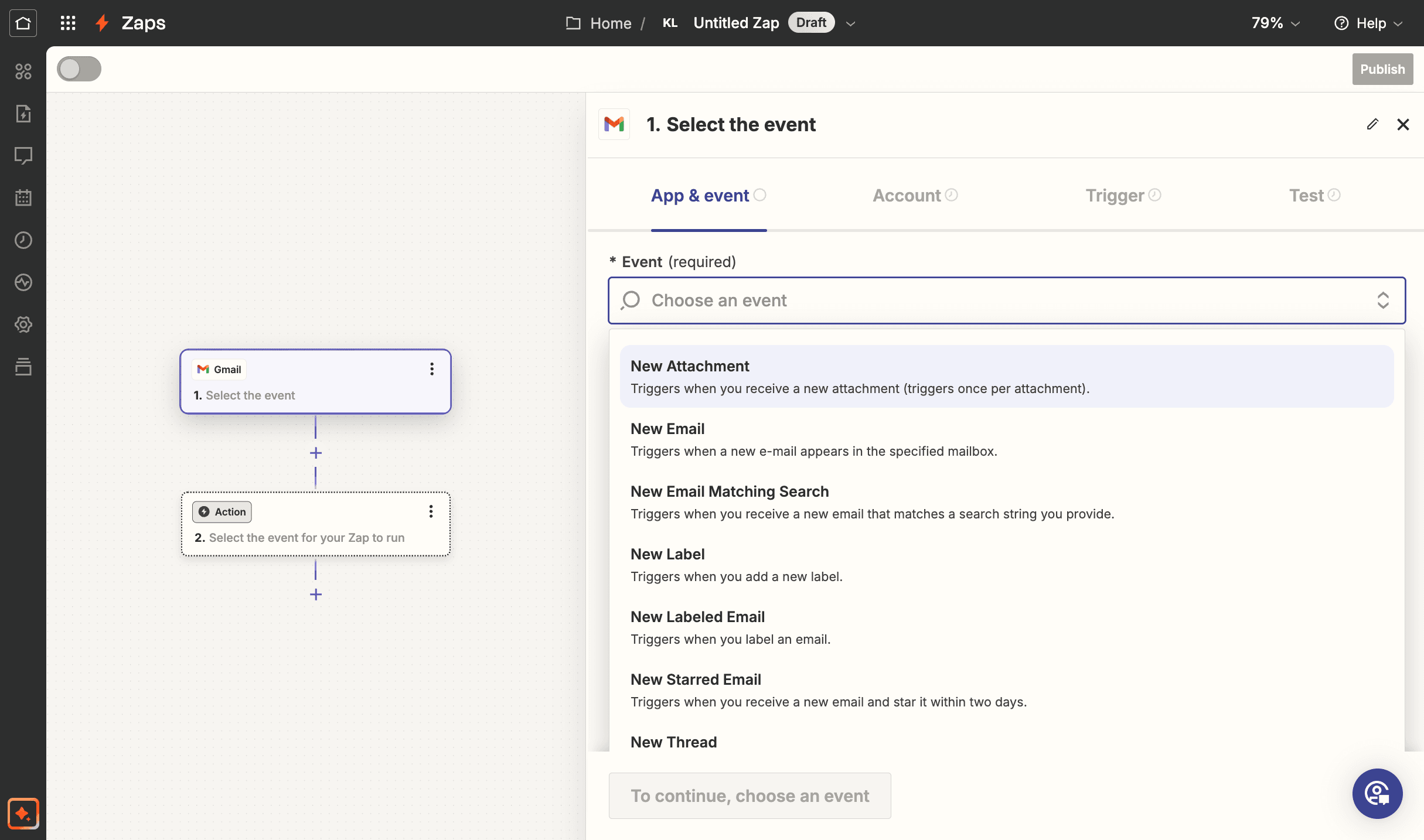The height and width of the screenshot is (840, 1424).
Task: Expand the 79% zoom level dropdown
Action: click(1276, 23)
